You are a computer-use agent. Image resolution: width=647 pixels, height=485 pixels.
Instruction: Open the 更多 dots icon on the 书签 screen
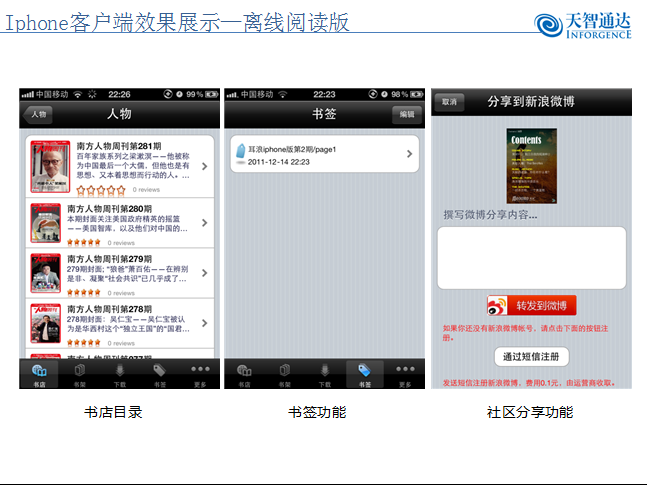coord(405,369)
